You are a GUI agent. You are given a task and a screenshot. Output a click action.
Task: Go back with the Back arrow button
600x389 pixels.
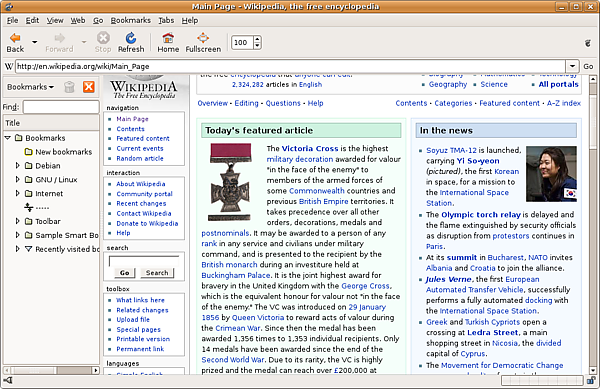click(x=15, y=42)
